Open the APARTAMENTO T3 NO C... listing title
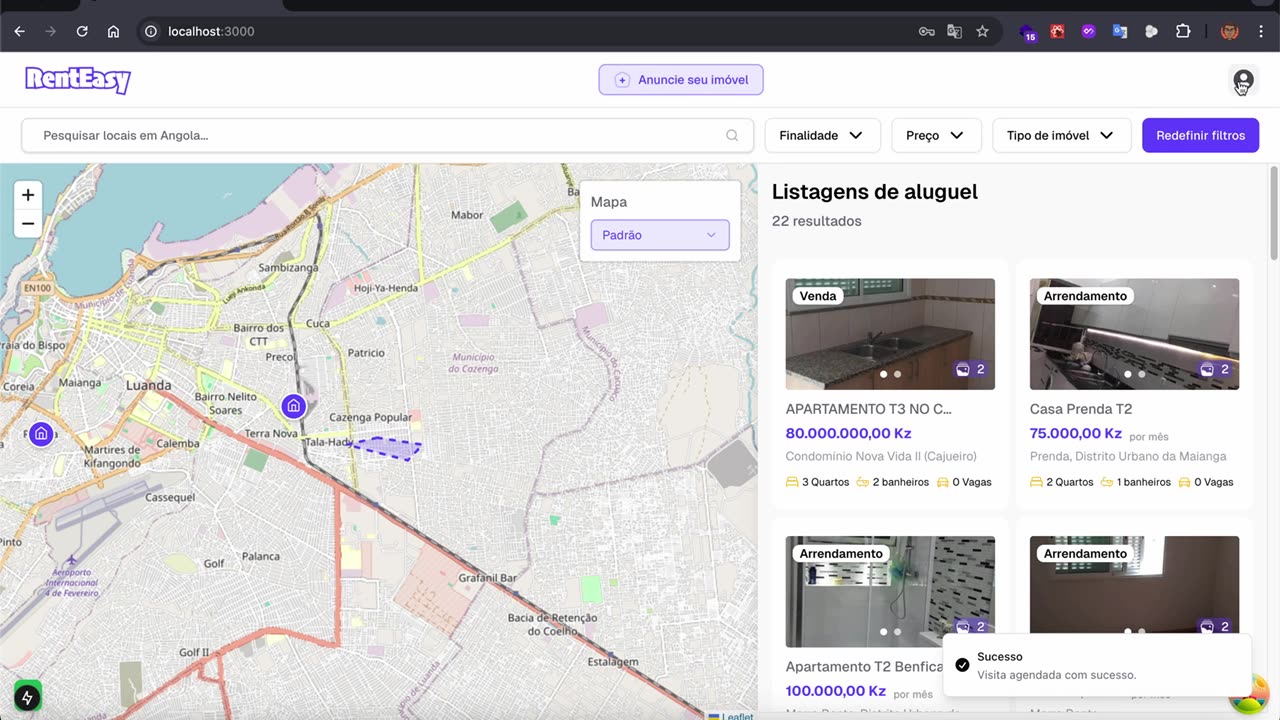Viewport: 1280px width, 720px height. pyautogui.click(x=868, y=409)
